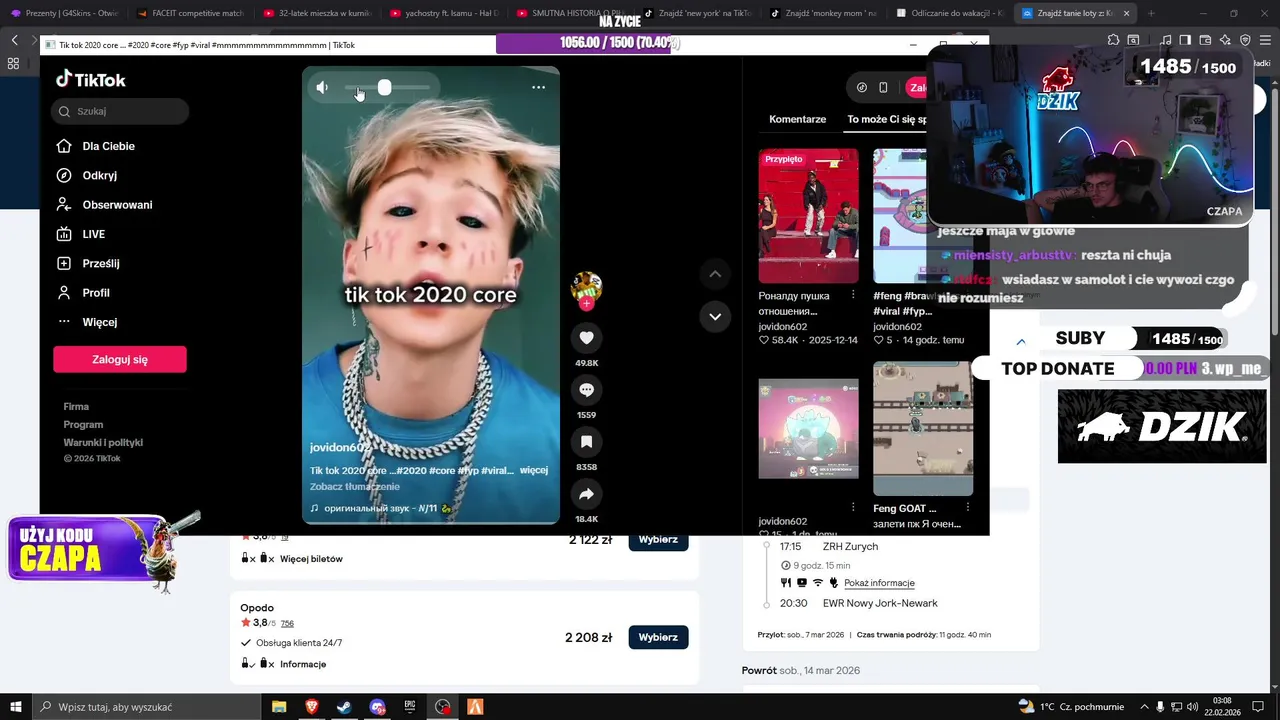Viewport: 1280px width, 720px height.
Task: Open options for Feng GOAT video
Action: [x=967, y=508]
